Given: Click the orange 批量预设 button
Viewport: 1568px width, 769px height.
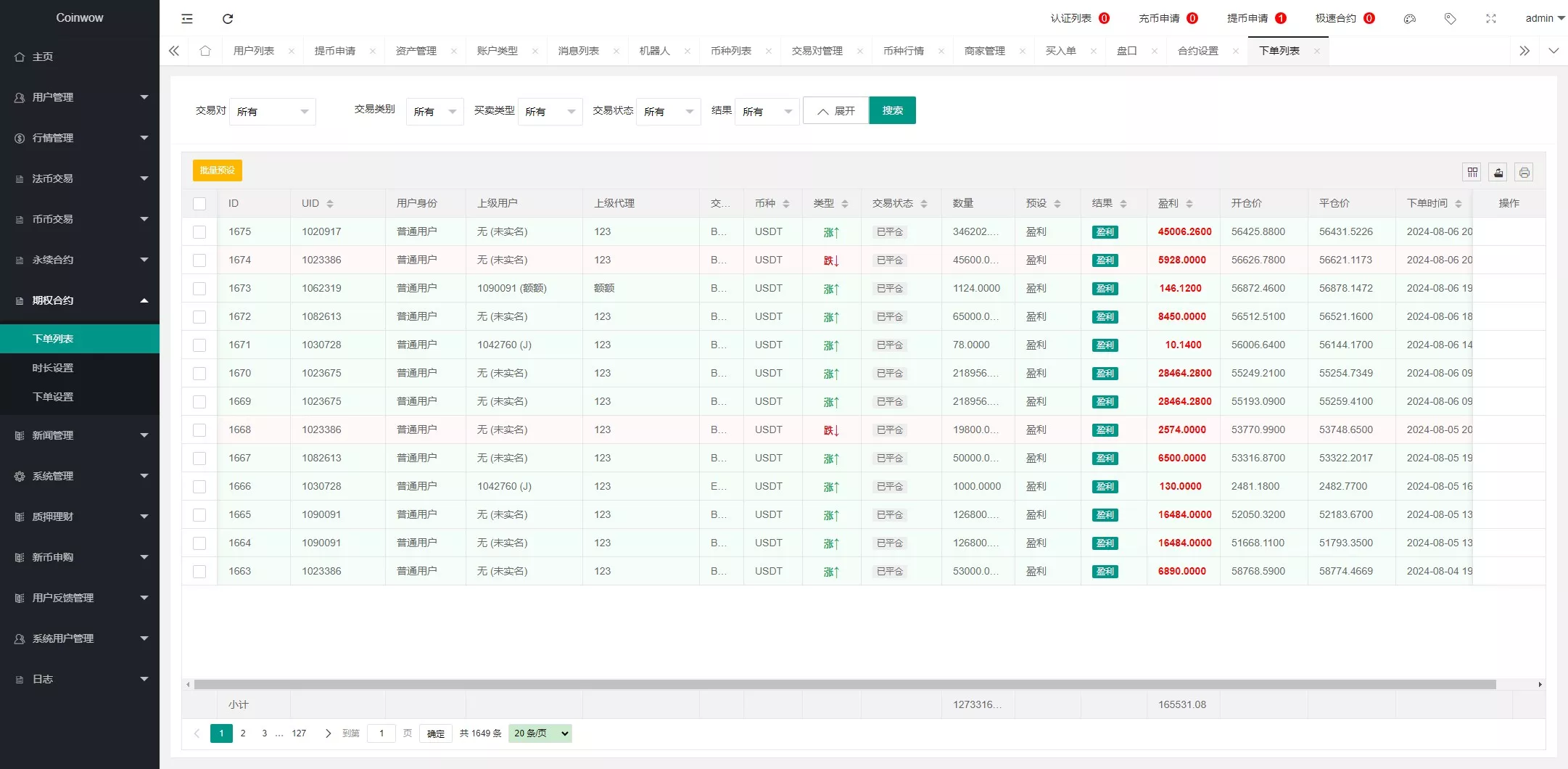Looking at the screenshot, I should click(x=217, y=170).
